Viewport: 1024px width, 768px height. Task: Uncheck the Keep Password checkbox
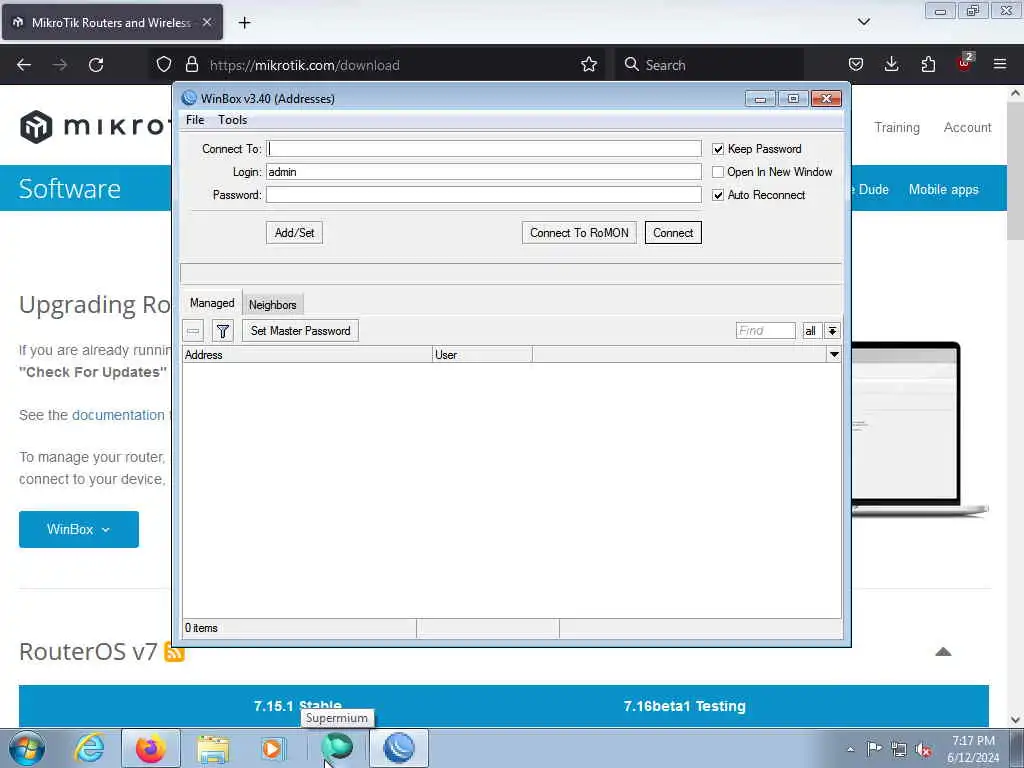(x=718, y=149)
